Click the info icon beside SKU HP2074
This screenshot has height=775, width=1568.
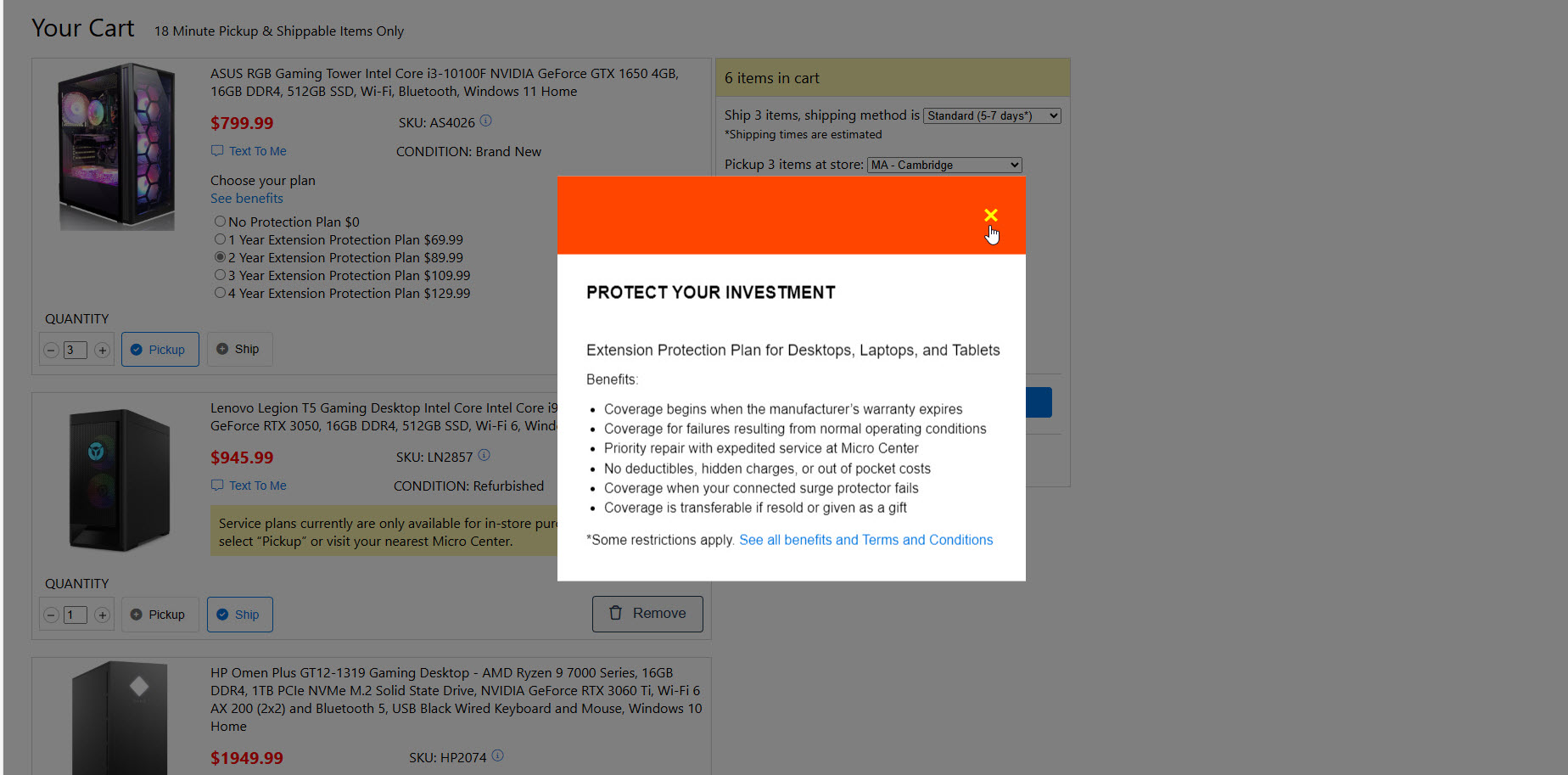[497, 755]
